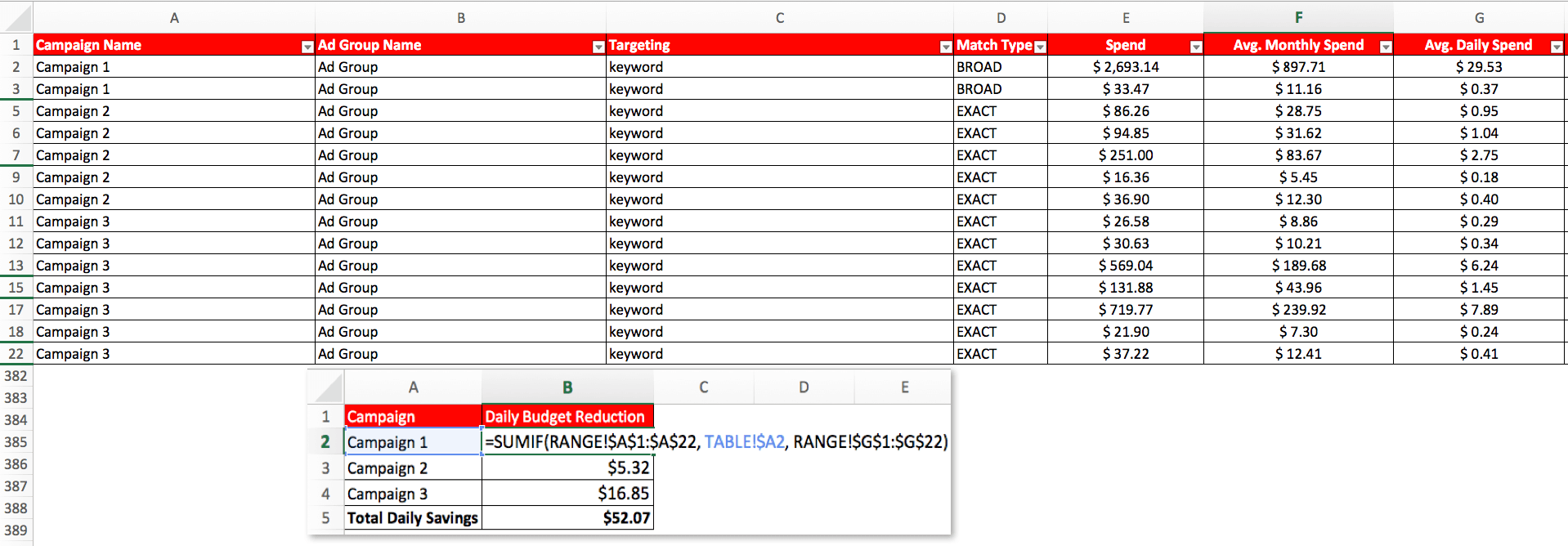This screenshot has height=546, width=1568.
Task: Select the spend cell $ 569.04
Action: (1126, 266)
